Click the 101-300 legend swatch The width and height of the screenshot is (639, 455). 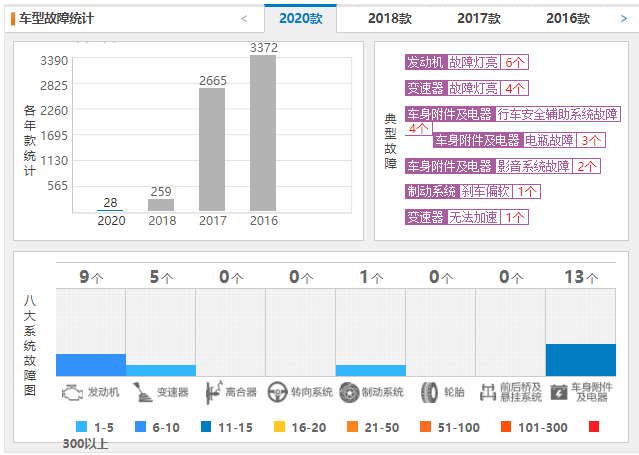pos(506,426)
